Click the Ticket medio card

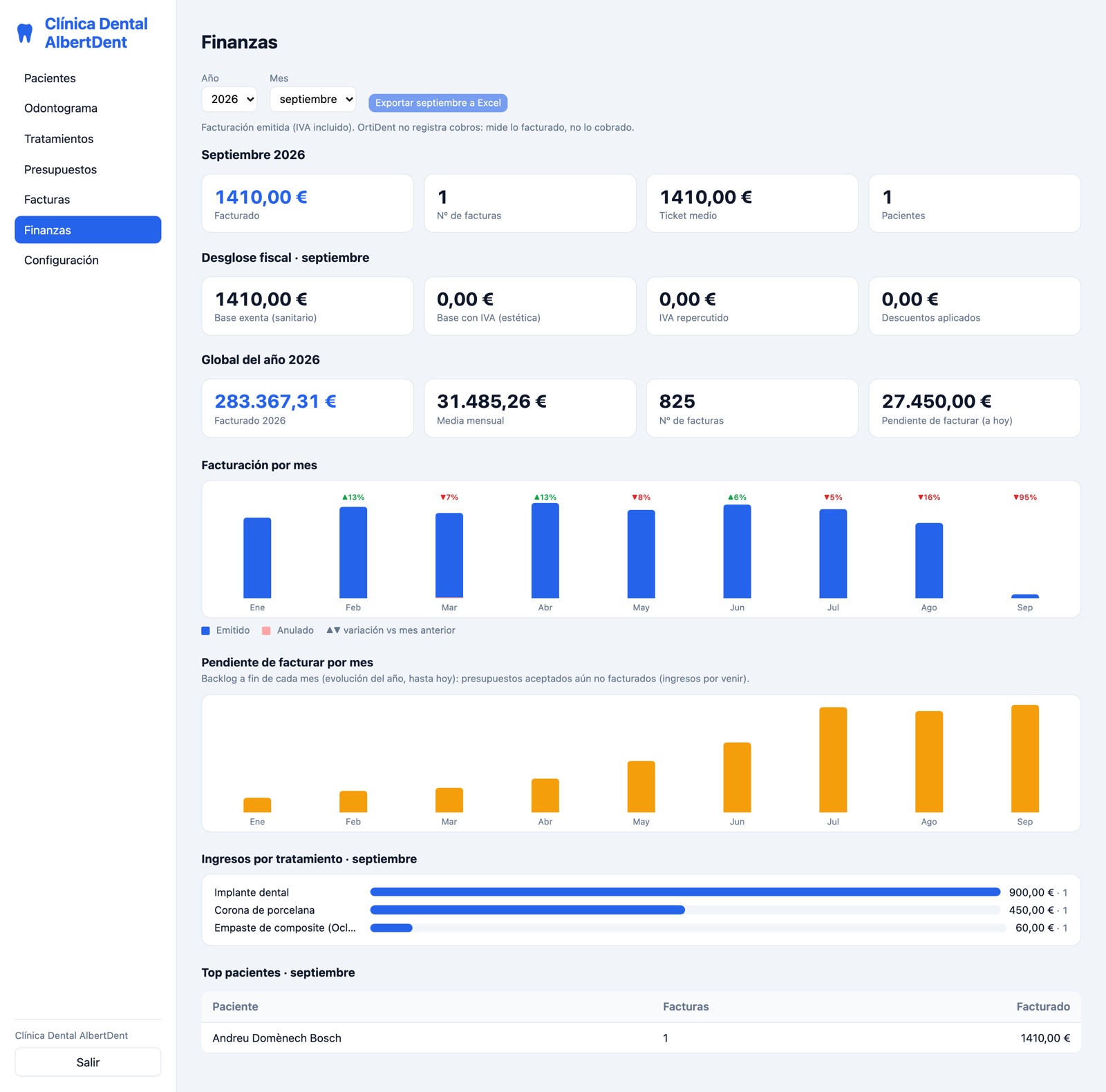click(752, 203)
